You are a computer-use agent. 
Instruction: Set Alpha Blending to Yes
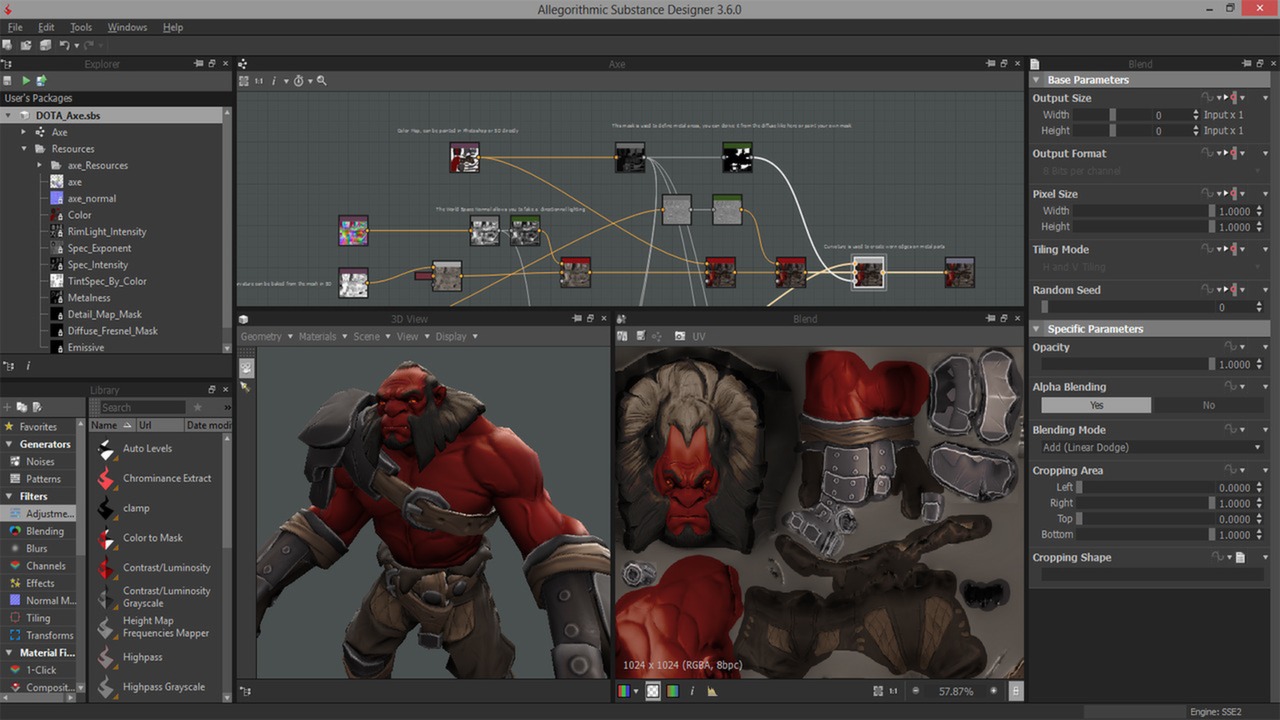[x=1096, y=405]
